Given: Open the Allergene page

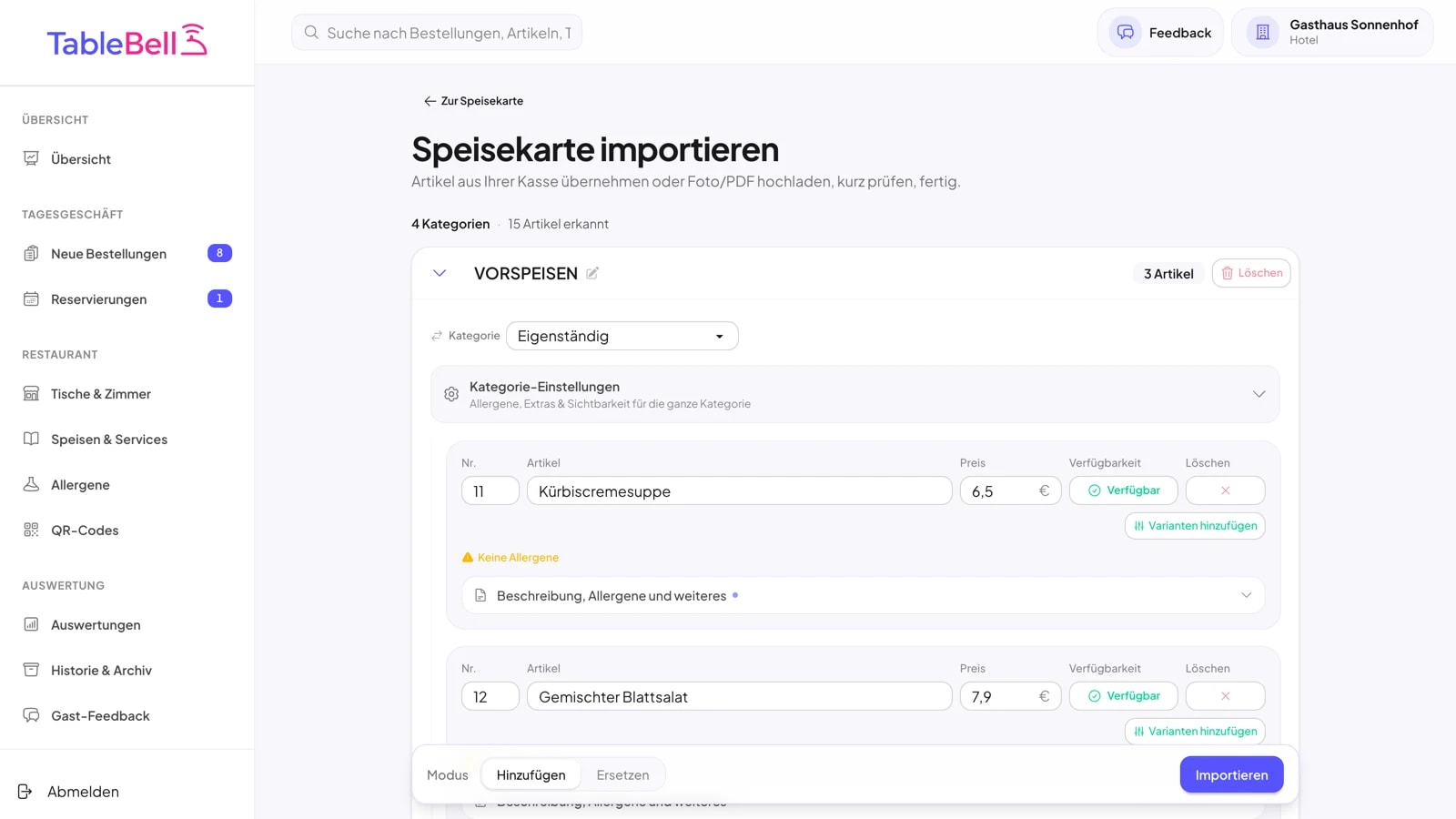Looking at the screenshot, I should point(127,484).
